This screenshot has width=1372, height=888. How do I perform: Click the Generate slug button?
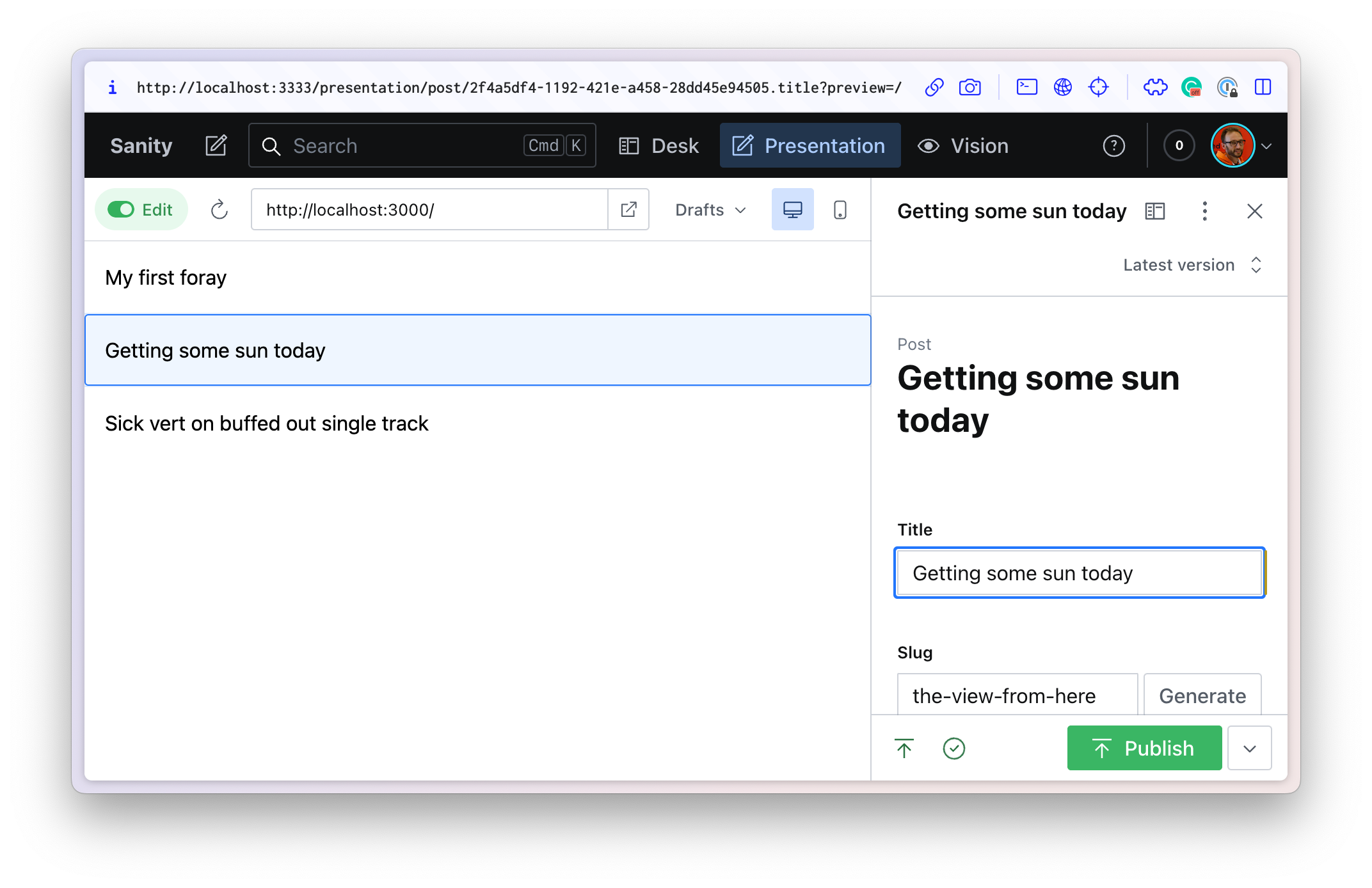1202,695
